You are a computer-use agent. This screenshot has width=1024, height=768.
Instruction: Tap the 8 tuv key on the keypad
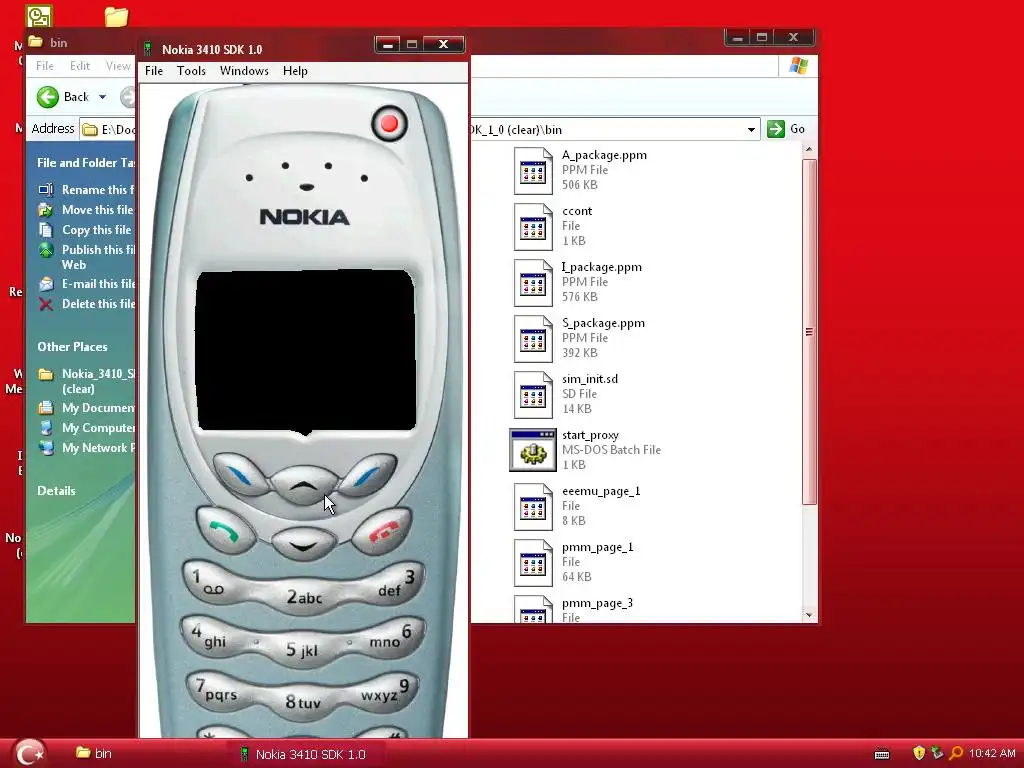point(302,702)
